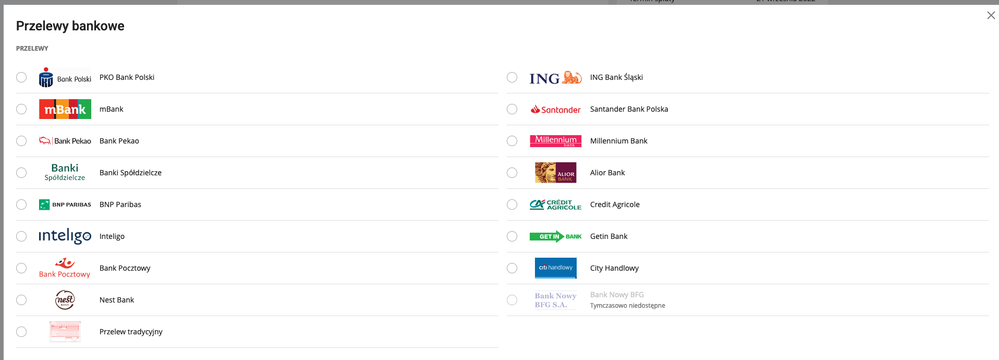Select the Banki Spółdzielcze radio button
Image resolution: width=999 pixels, height=360 pixels.
[x=22, y=173]
